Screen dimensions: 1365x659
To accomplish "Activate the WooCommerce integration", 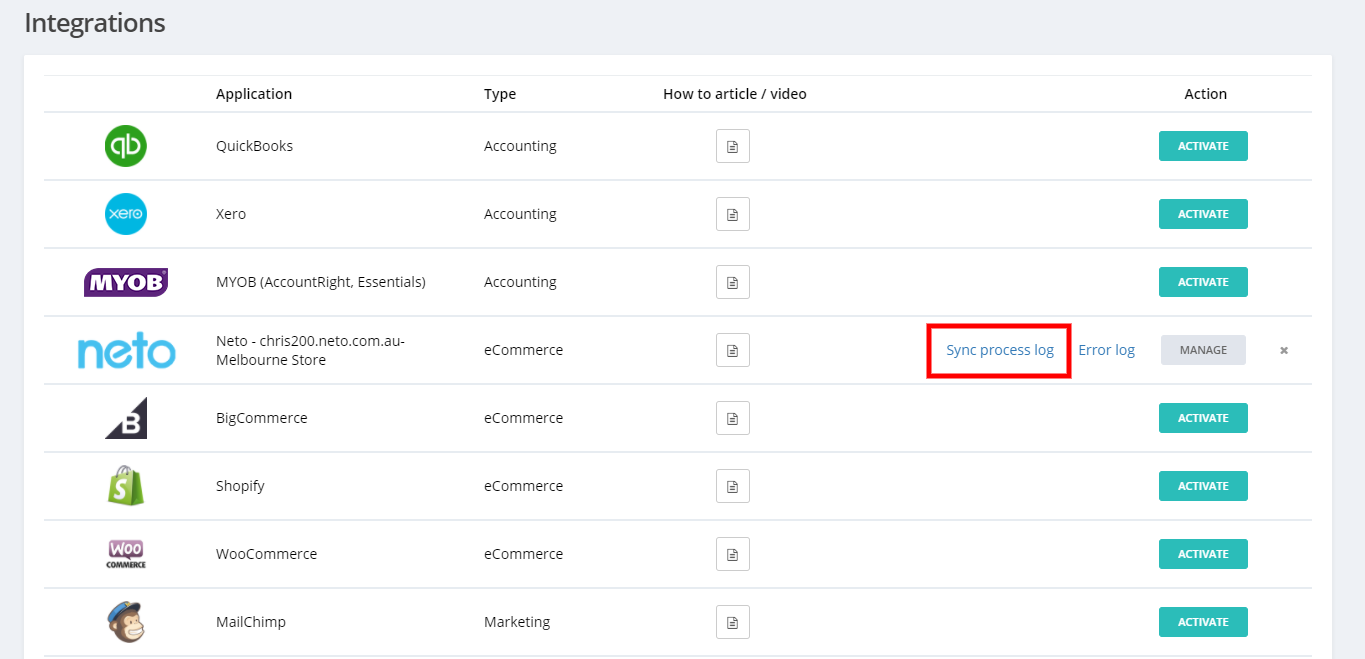I will point(1203,554).
